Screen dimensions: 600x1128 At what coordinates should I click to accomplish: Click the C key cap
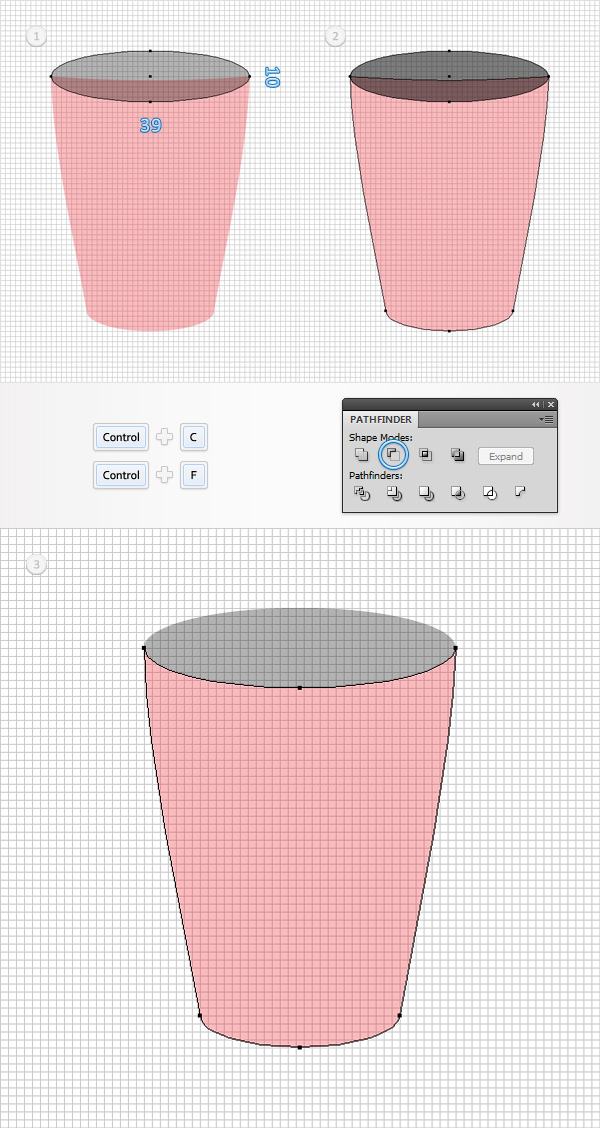[194, 437]
